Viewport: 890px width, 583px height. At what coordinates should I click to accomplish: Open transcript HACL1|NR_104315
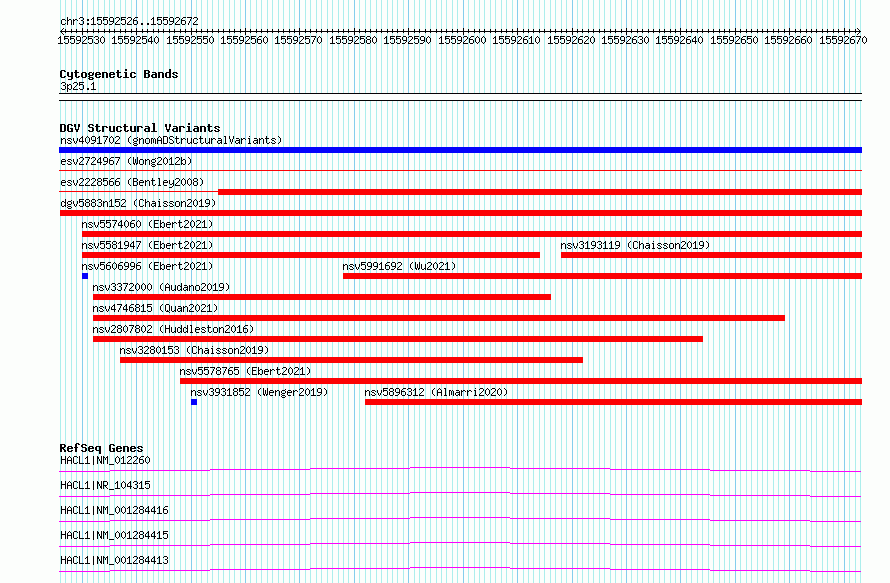click(x=105, y=485)
